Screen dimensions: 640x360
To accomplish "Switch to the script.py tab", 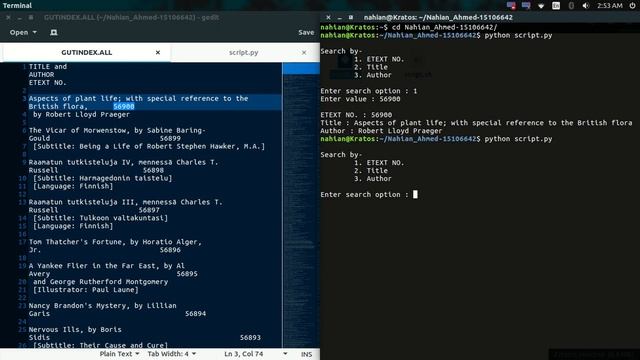I will [x=244, y=52].
